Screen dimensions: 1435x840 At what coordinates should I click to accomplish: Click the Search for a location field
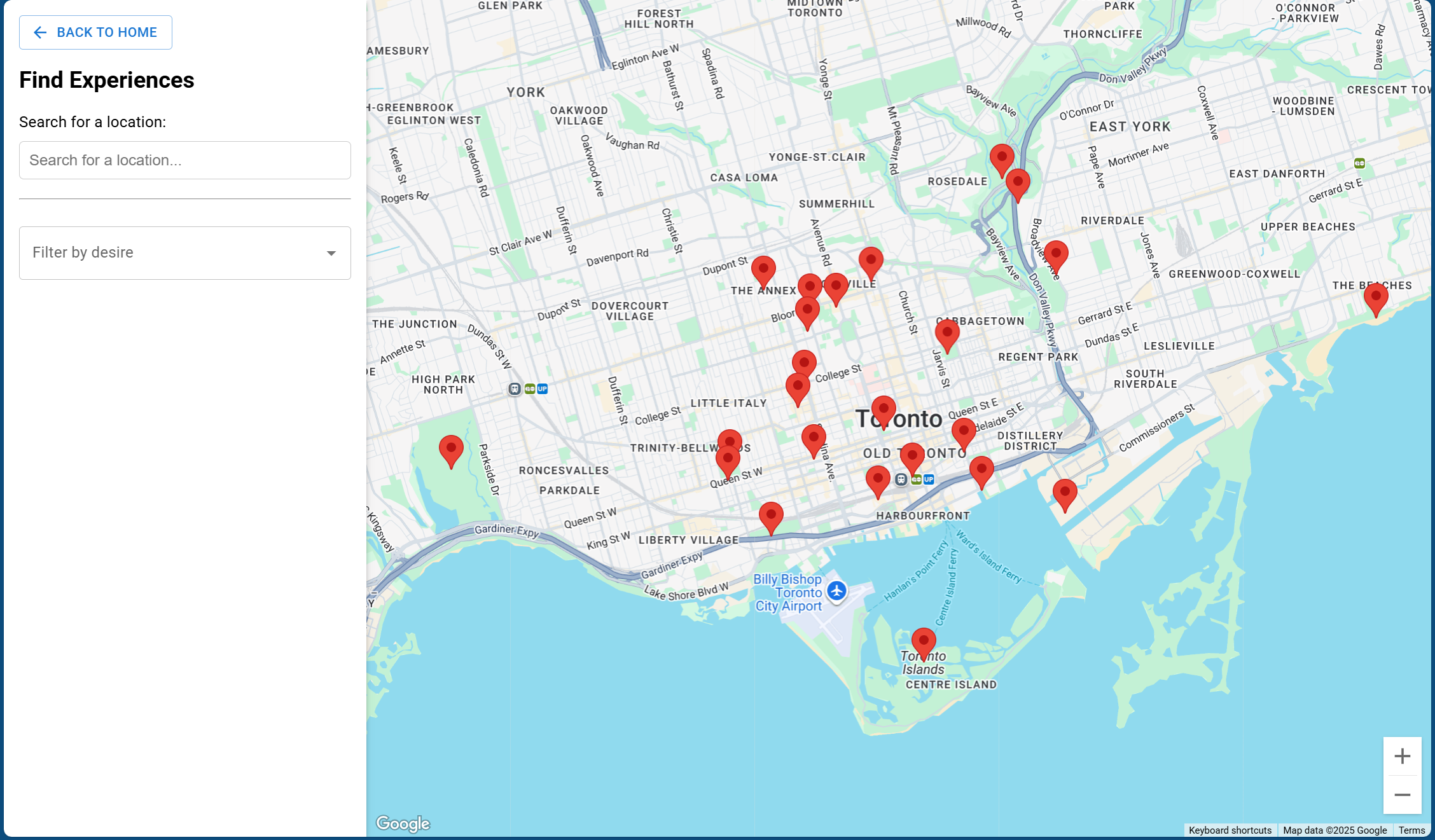coord(184,160)
